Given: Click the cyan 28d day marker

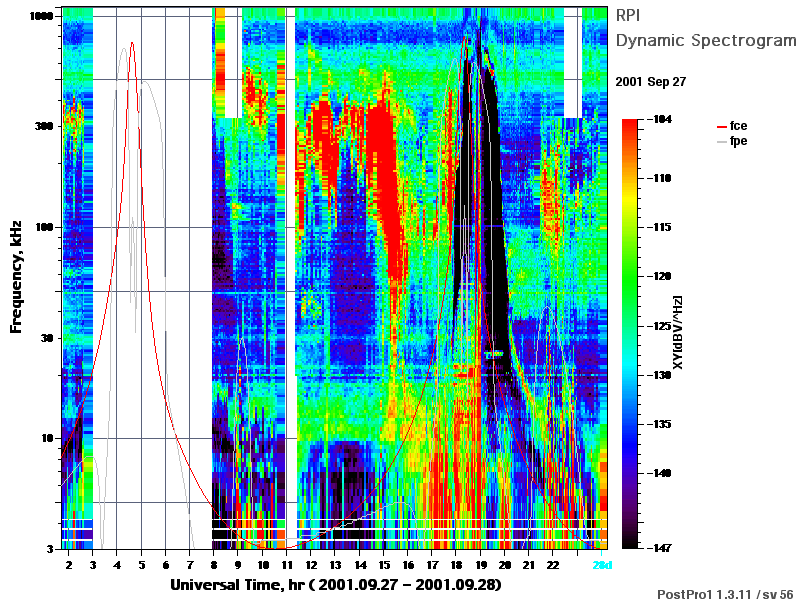Looking at the screenshot, I should (602, 565).
